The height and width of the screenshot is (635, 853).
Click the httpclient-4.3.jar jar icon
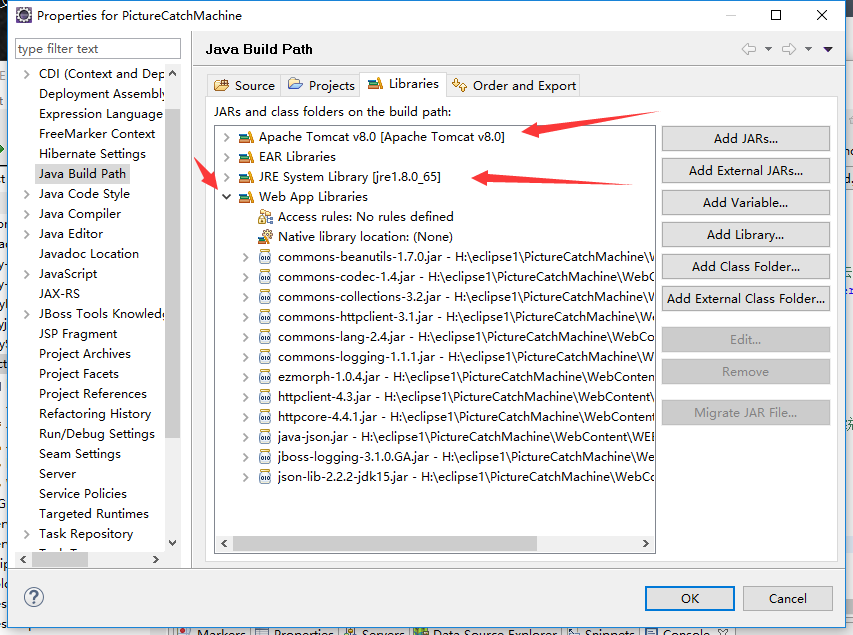265,397
